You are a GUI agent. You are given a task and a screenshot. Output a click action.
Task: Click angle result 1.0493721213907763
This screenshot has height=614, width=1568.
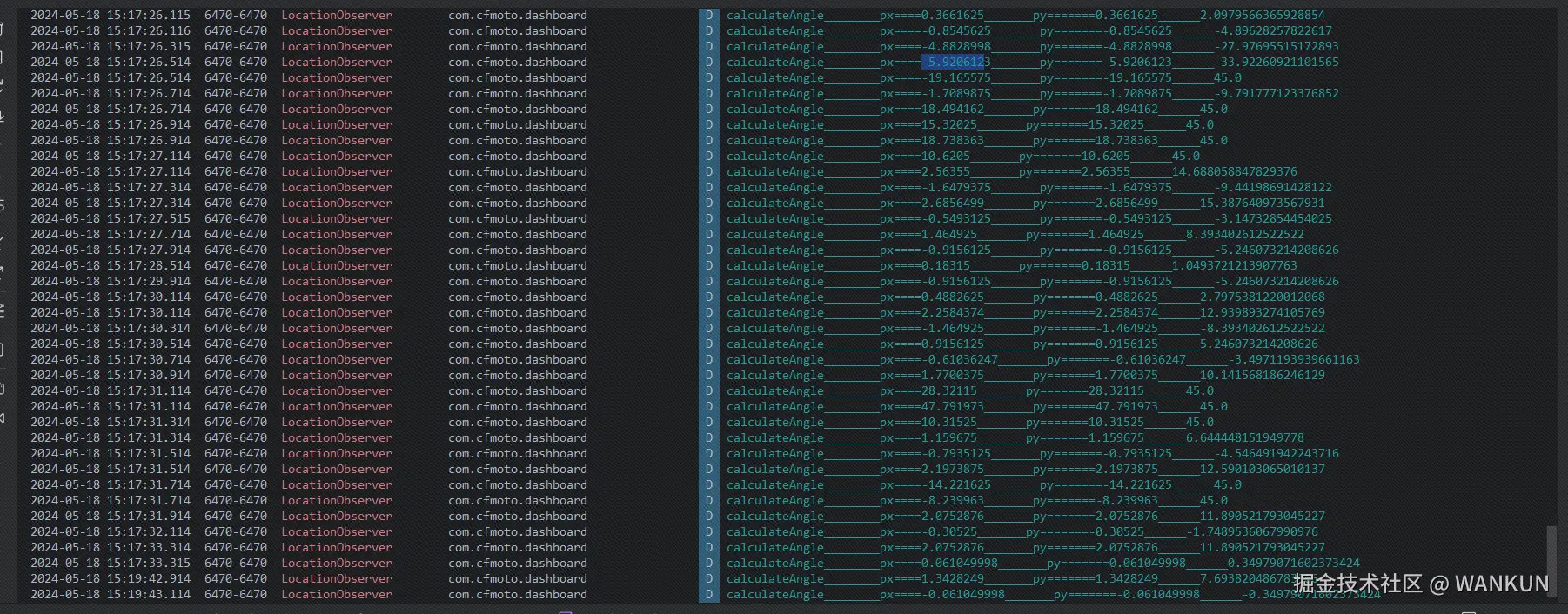coord(1235,265)
